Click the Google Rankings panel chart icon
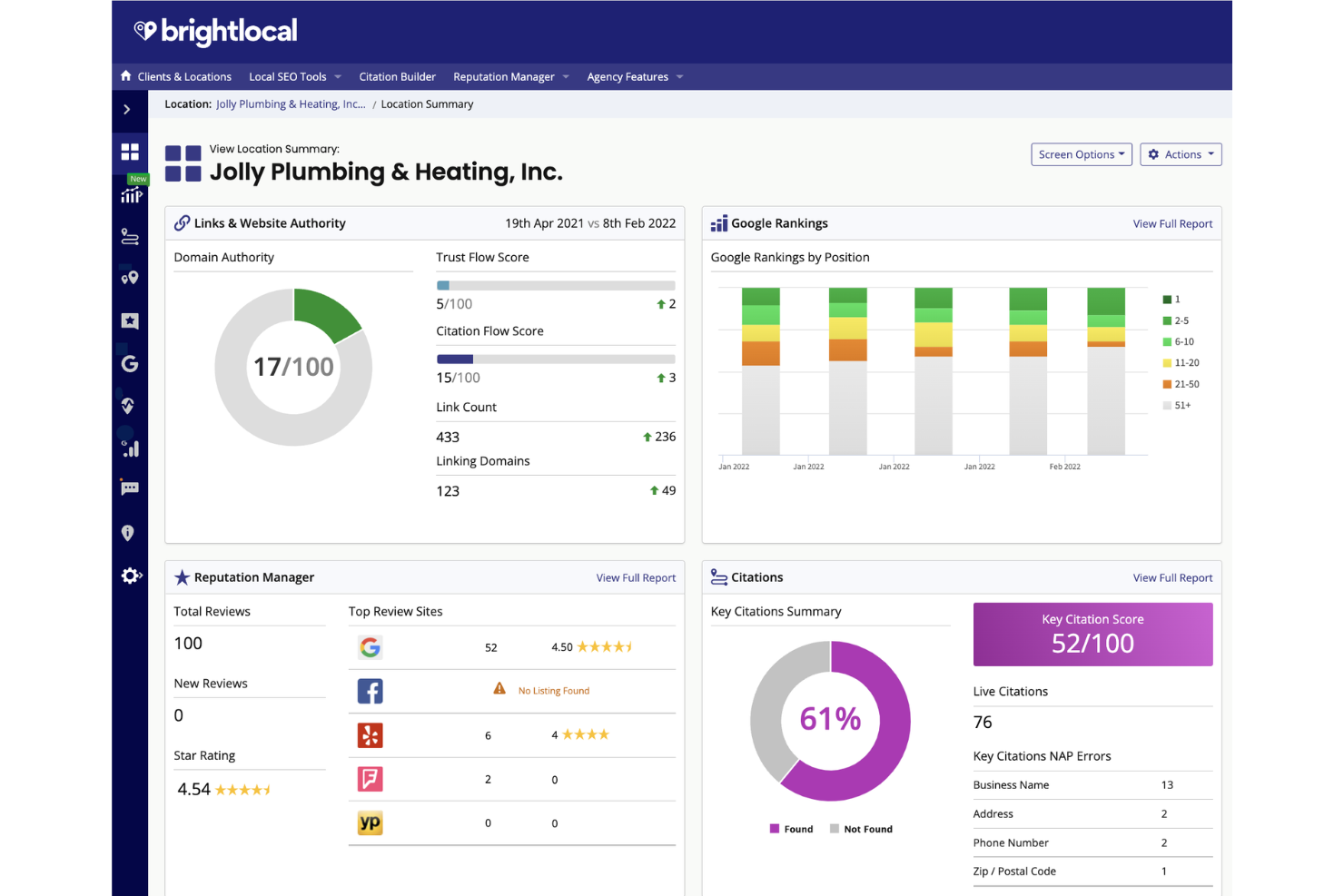This screenshot has height=896, width=1344. 719,223
